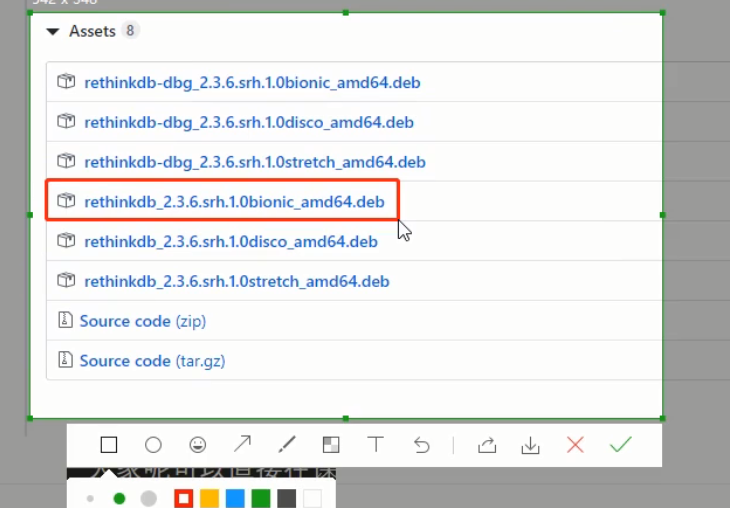730x508 pixels.
Task: Pick the yellow color swatch
Action: pos(209,499)
